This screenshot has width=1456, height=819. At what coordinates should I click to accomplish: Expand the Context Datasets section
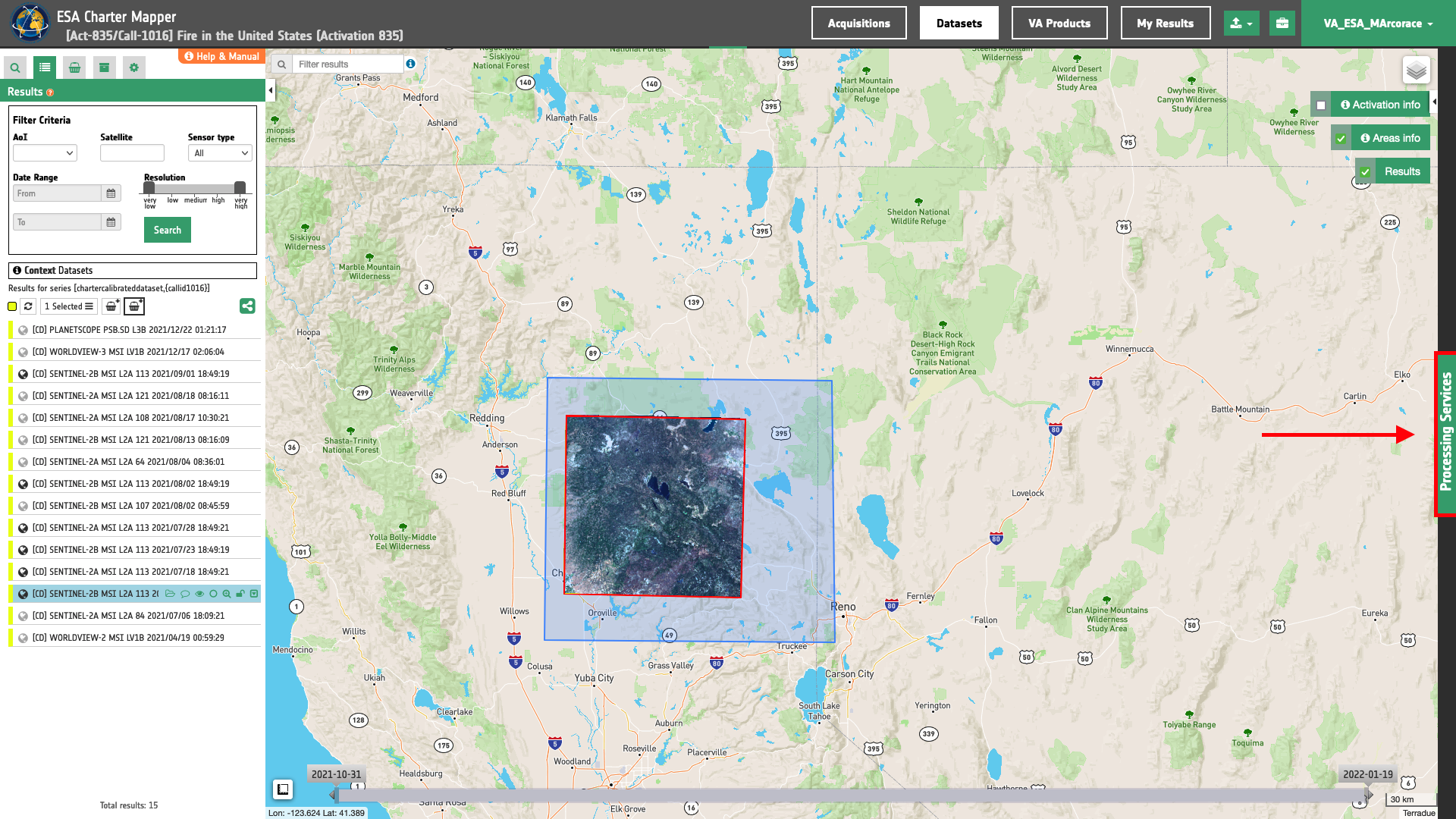133,271
